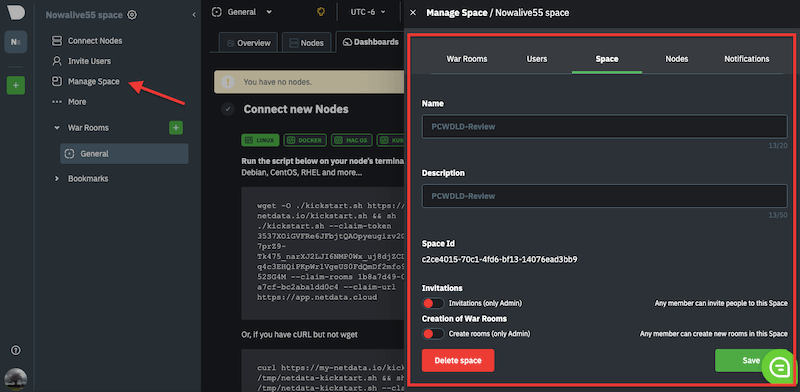The height and width of the screenshot is (392, 800).
Task: Select the Space Id value text
Action: point(499,259)
